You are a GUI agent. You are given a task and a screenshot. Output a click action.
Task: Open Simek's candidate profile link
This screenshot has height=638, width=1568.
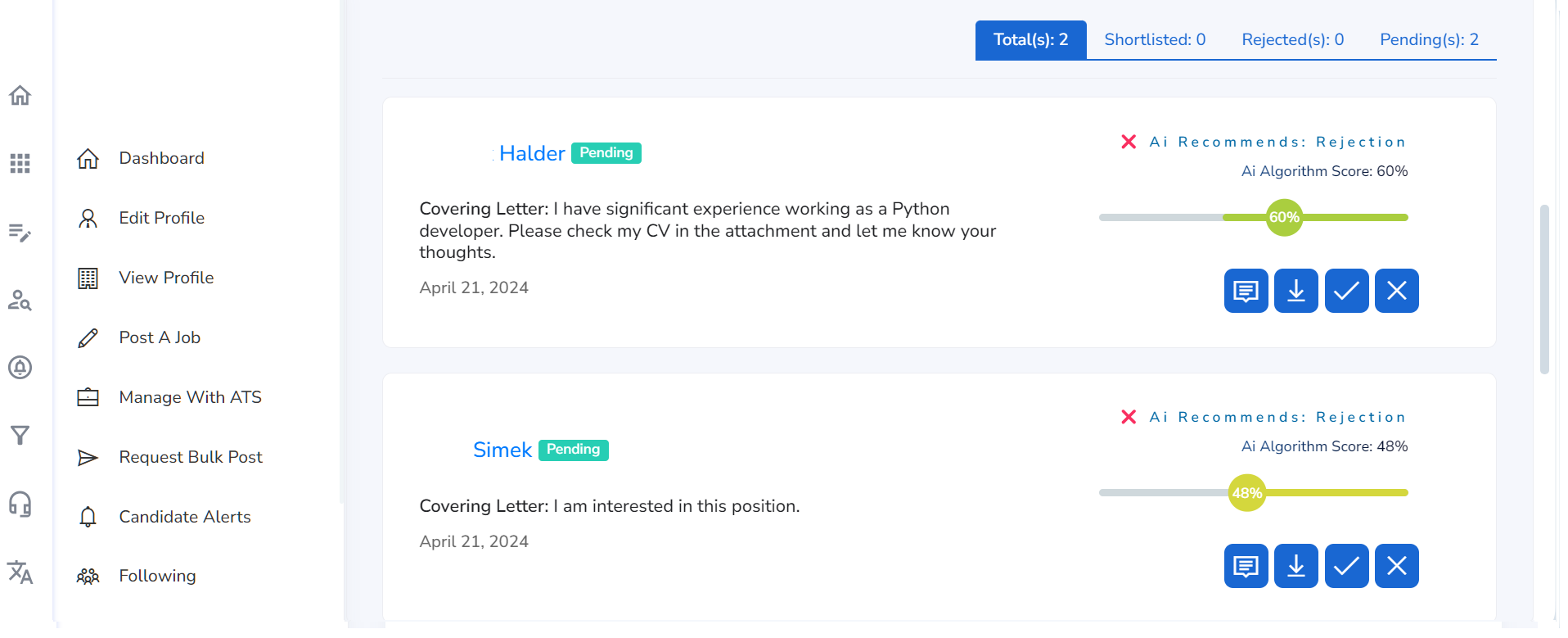502,450
